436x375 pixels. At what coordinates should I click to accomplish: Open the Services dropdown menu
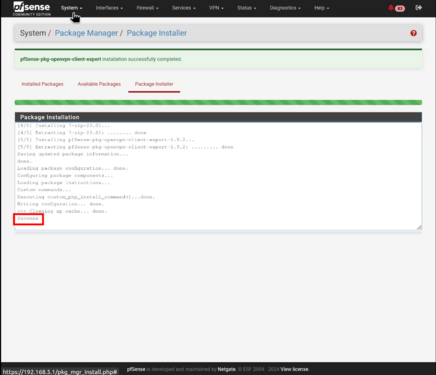[x=184, y=8]
